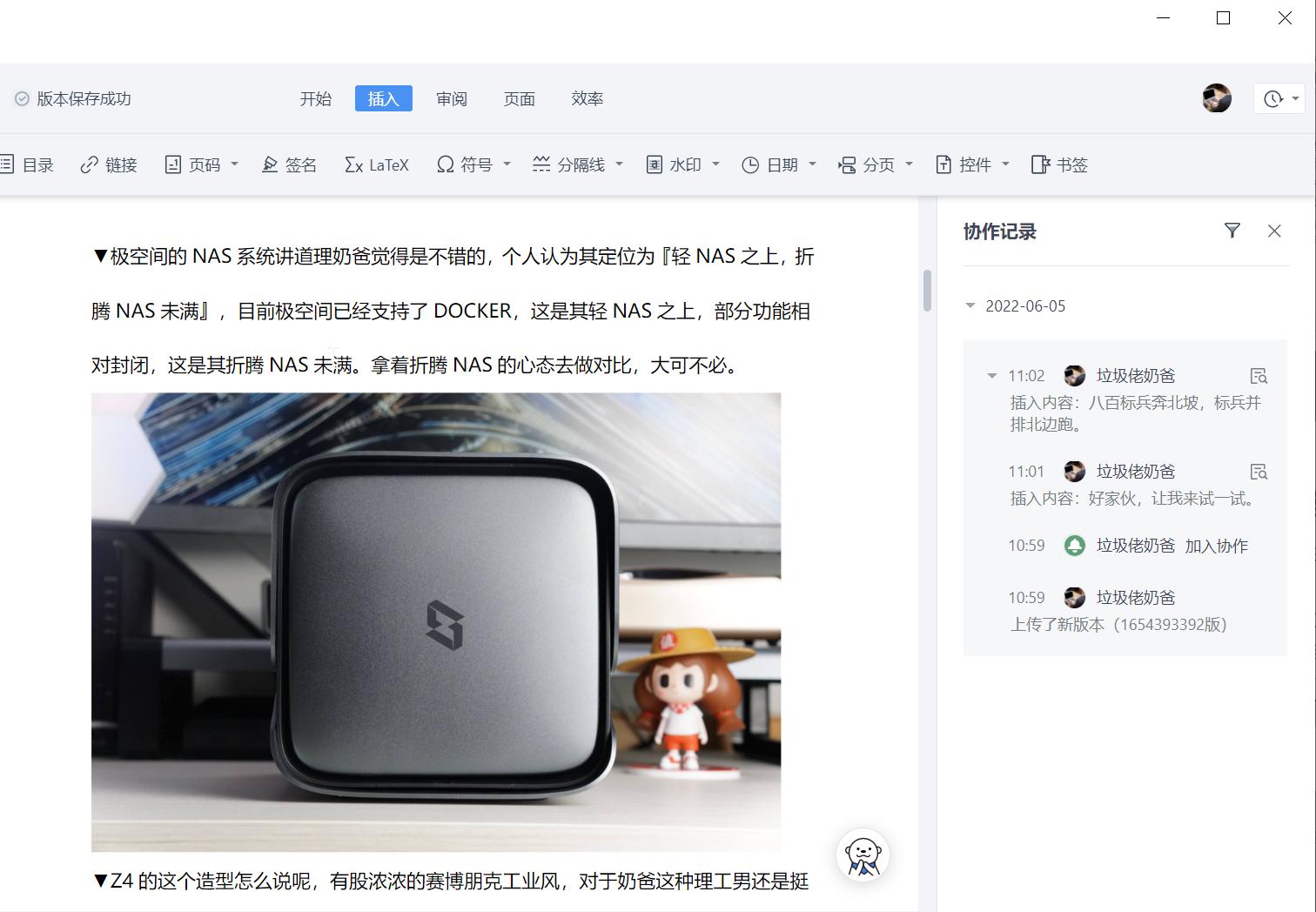Viewport: 1316px width, 912px height.
Task: Open version history via the clock icon
Action: pos(1273,98)
